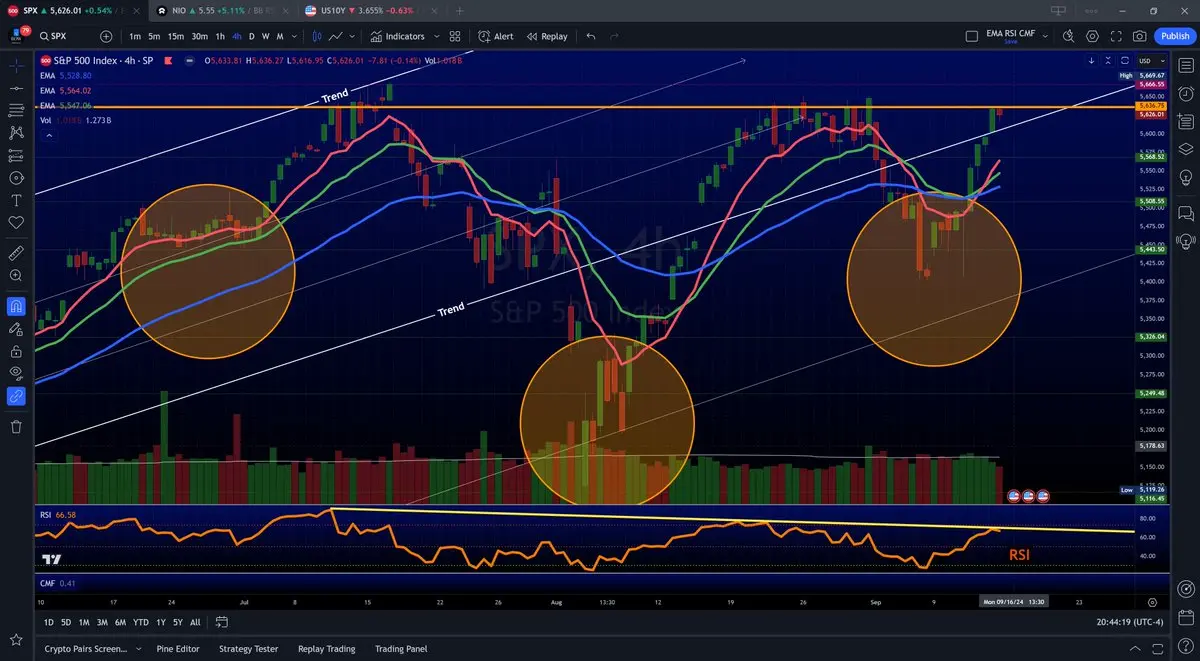1200x661 pixels.
Task: Open the Indicators dialog
Action: (x=397, y=36)
